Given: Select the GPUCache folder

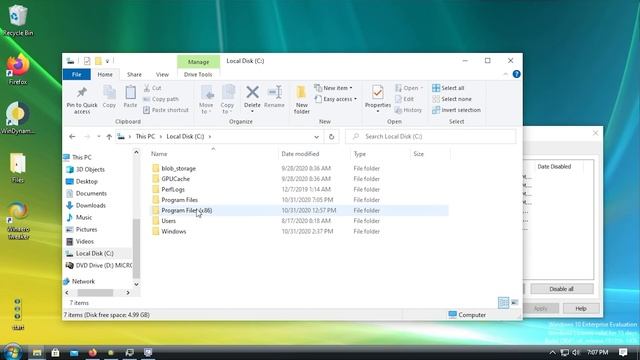Looking at the screenshot, I should [x=176, y=179].
